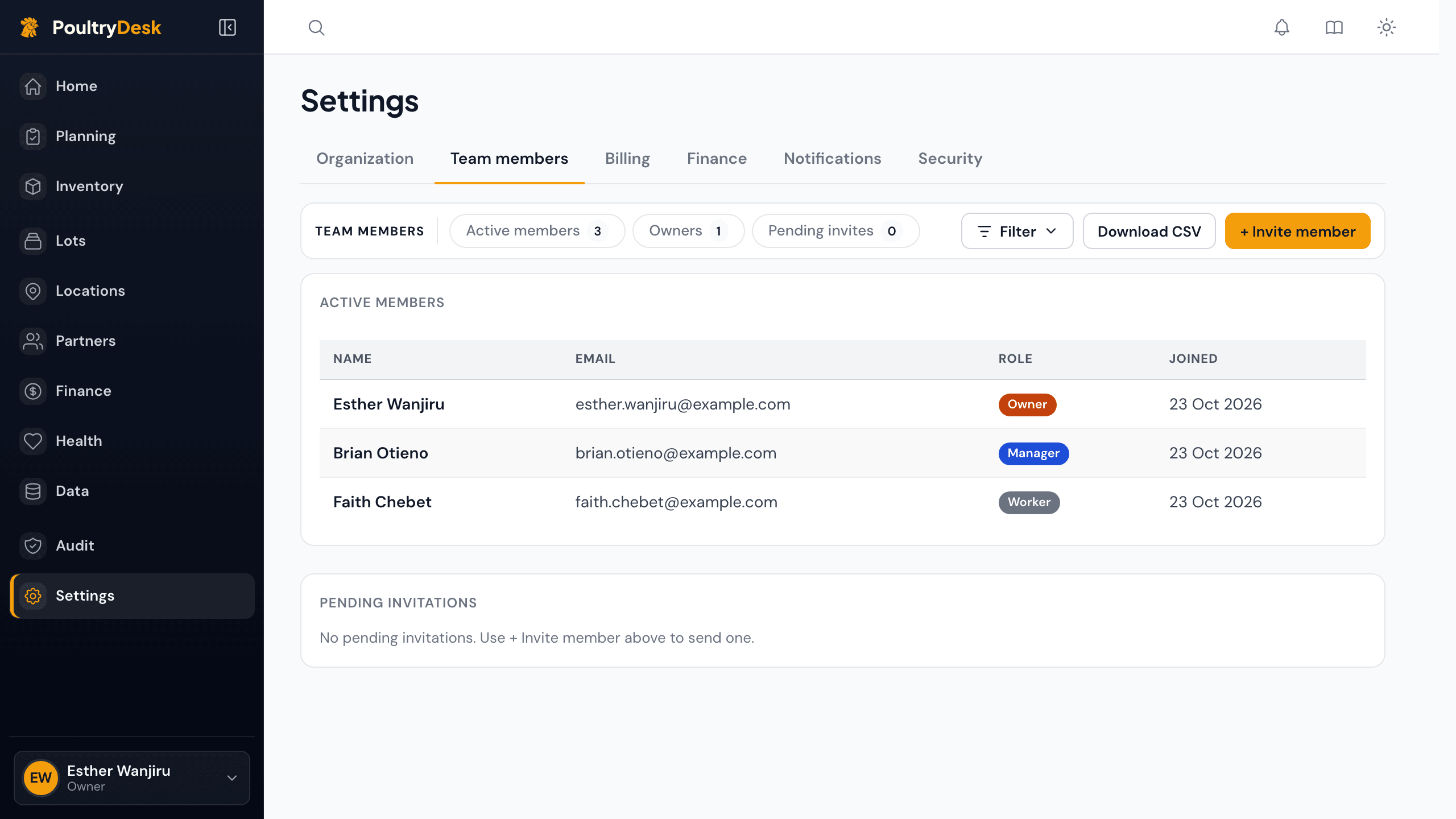Open Partners people icon

[x=33, y=341]
